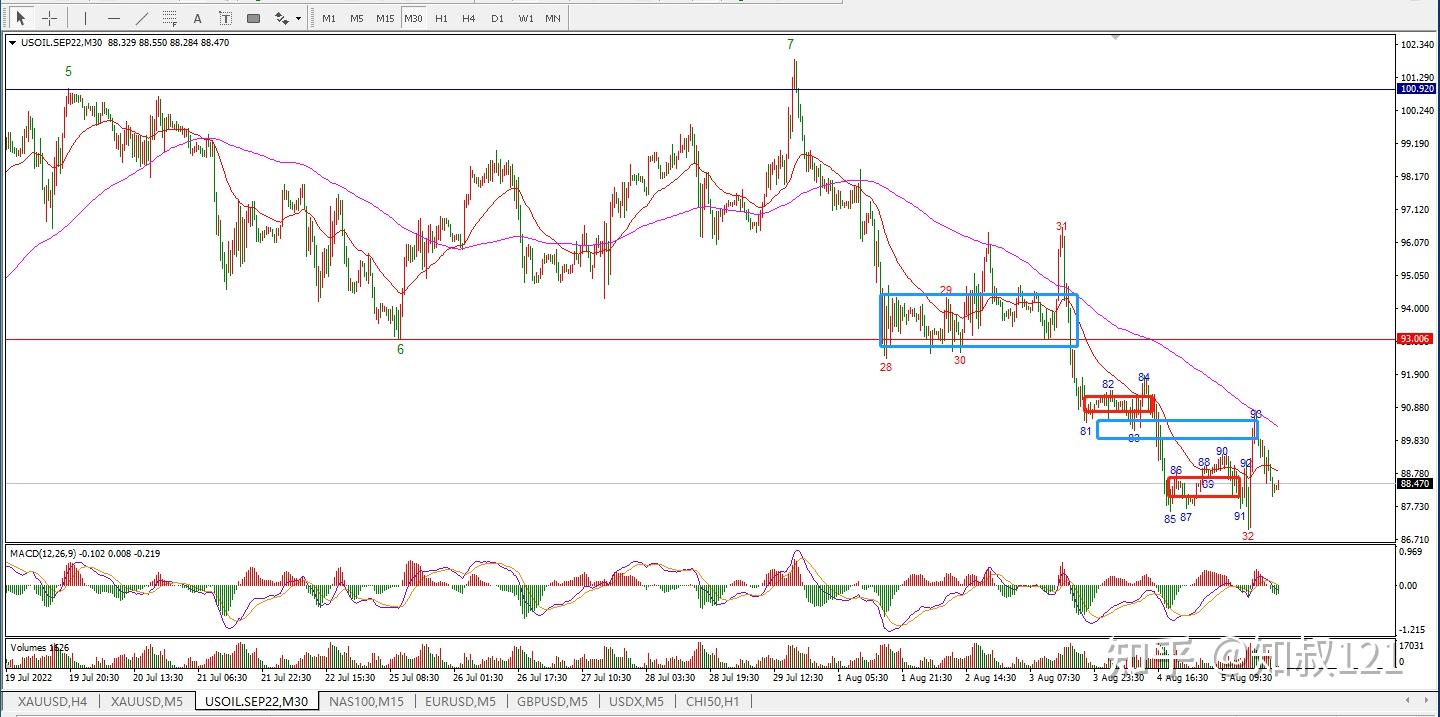Set chart period to MN monthly
The width and height of the screenshot is (1440, 717).
tap(552, 18)
